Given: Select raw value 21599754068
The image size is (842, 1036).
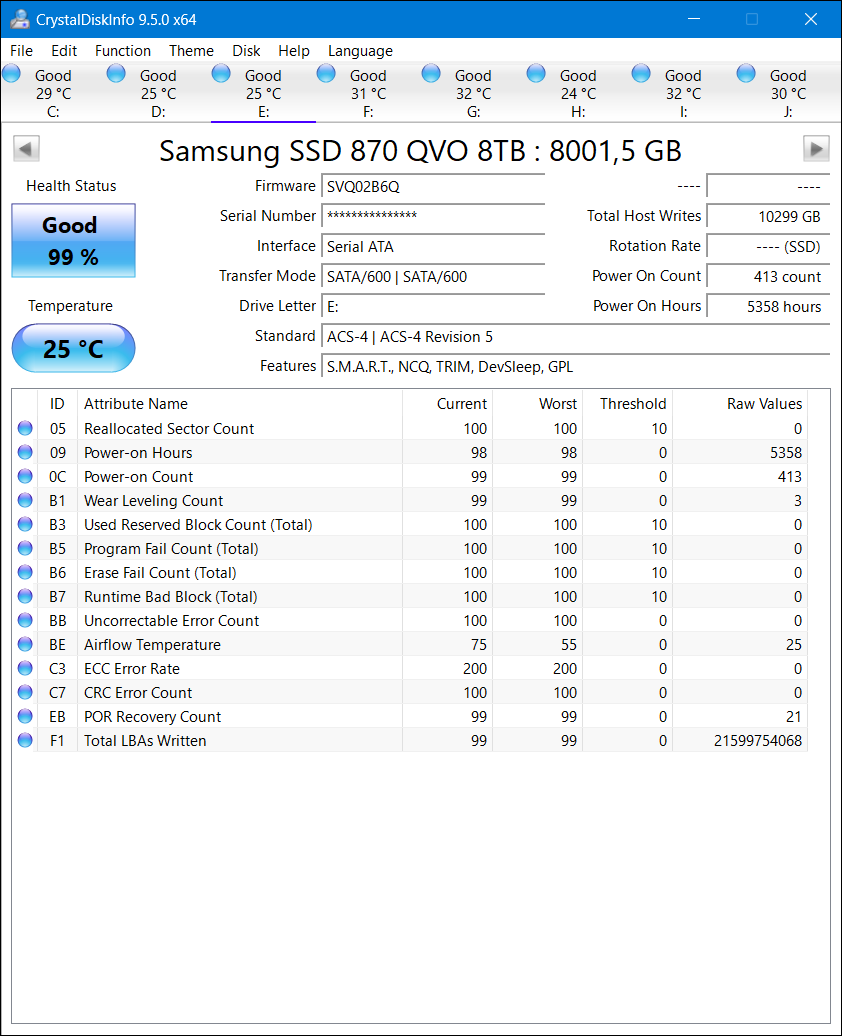Looking at the screenshot, I should pos(757,741).
